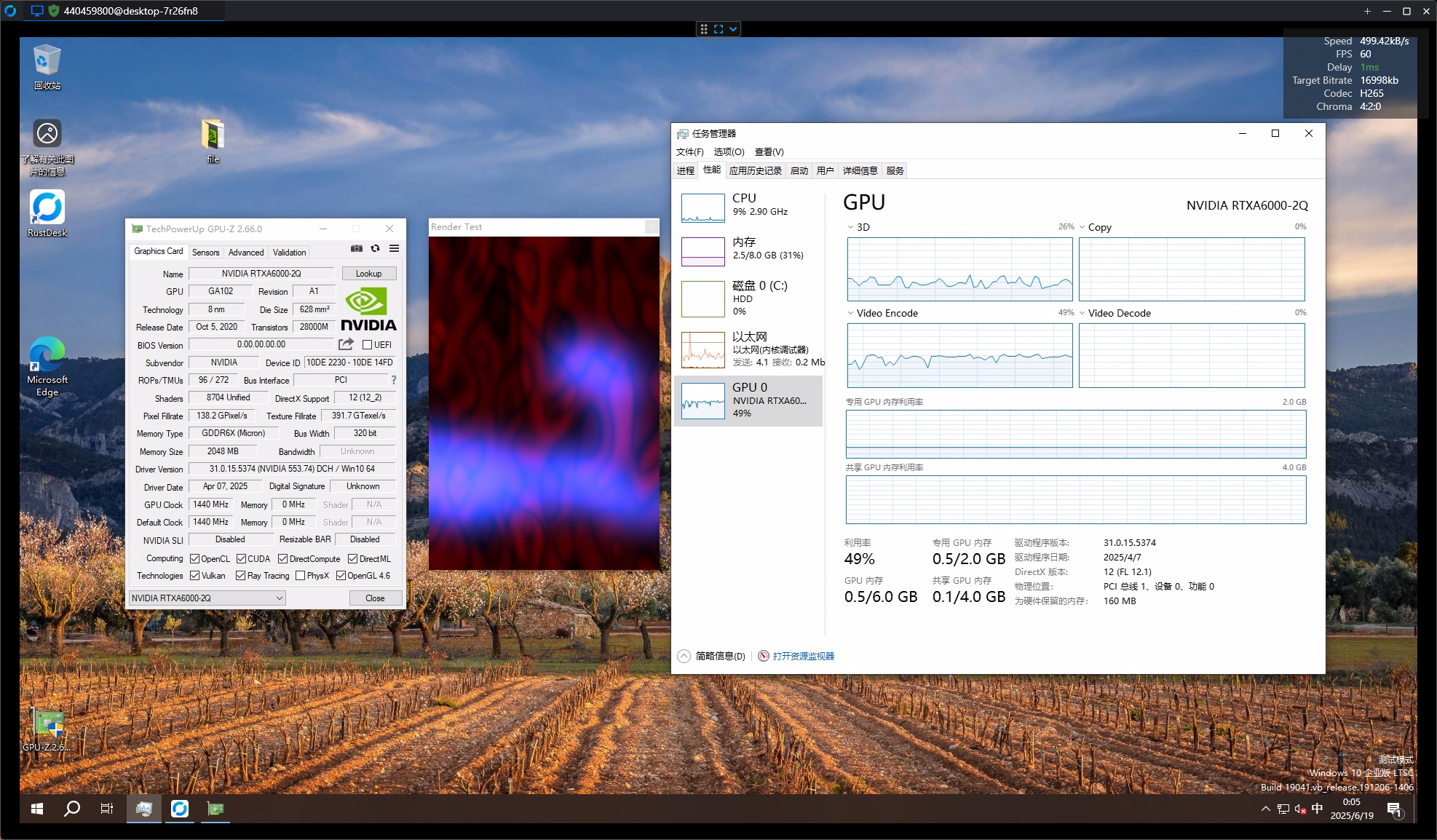Toggle the OpenGL 4.6 checkbox
Viewport: 1437px width, 840px height.
(341, 576)
